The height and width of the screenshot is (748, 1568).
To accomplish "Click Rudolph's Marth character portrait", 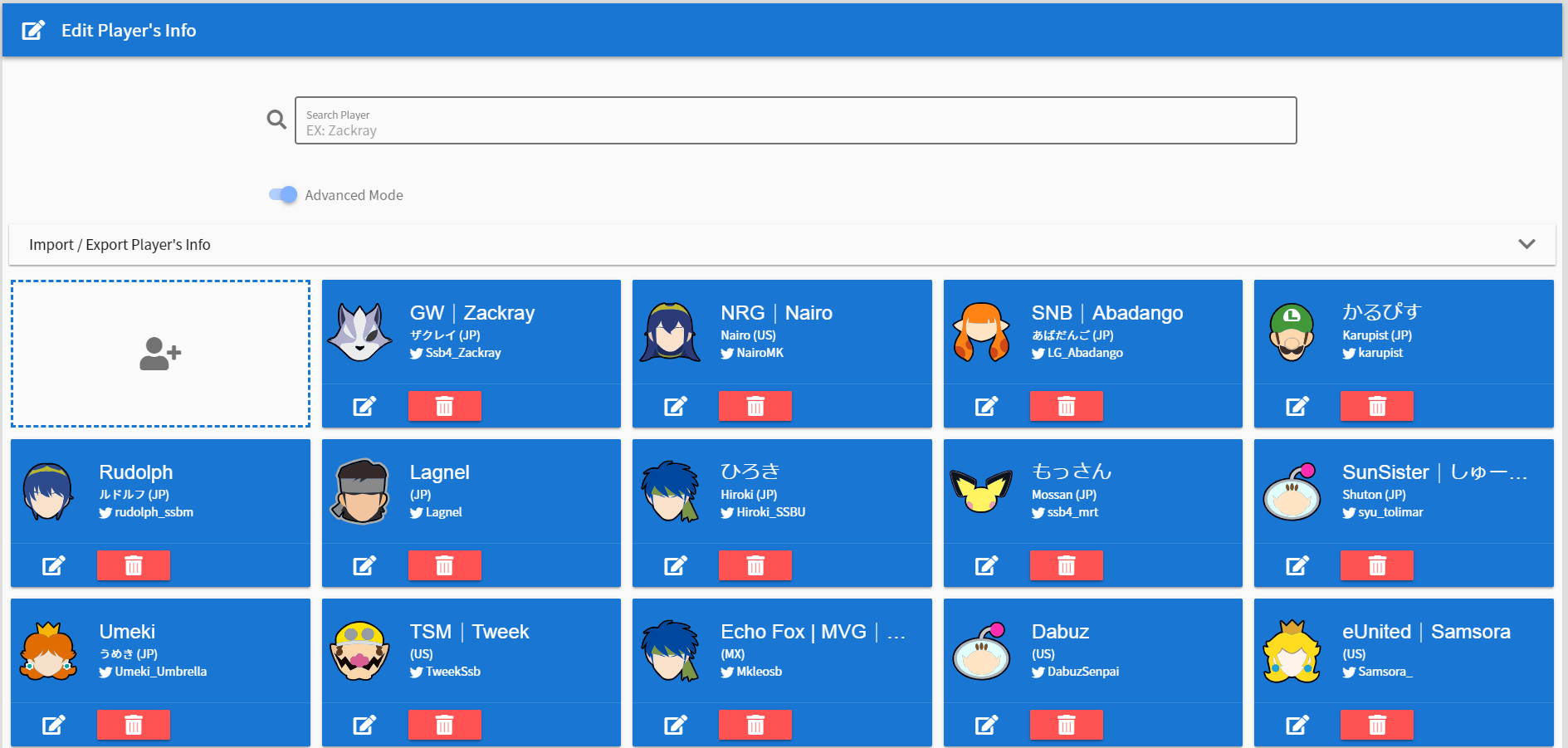I will (48, 491).
